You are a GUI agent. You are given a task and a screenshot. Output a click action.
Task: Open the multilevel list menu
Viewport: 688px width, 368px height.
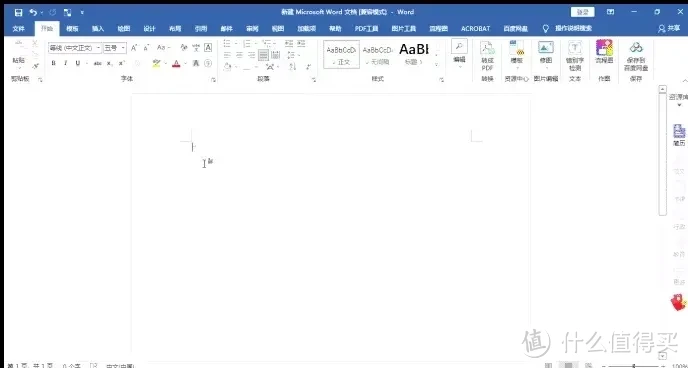[268, 43]
